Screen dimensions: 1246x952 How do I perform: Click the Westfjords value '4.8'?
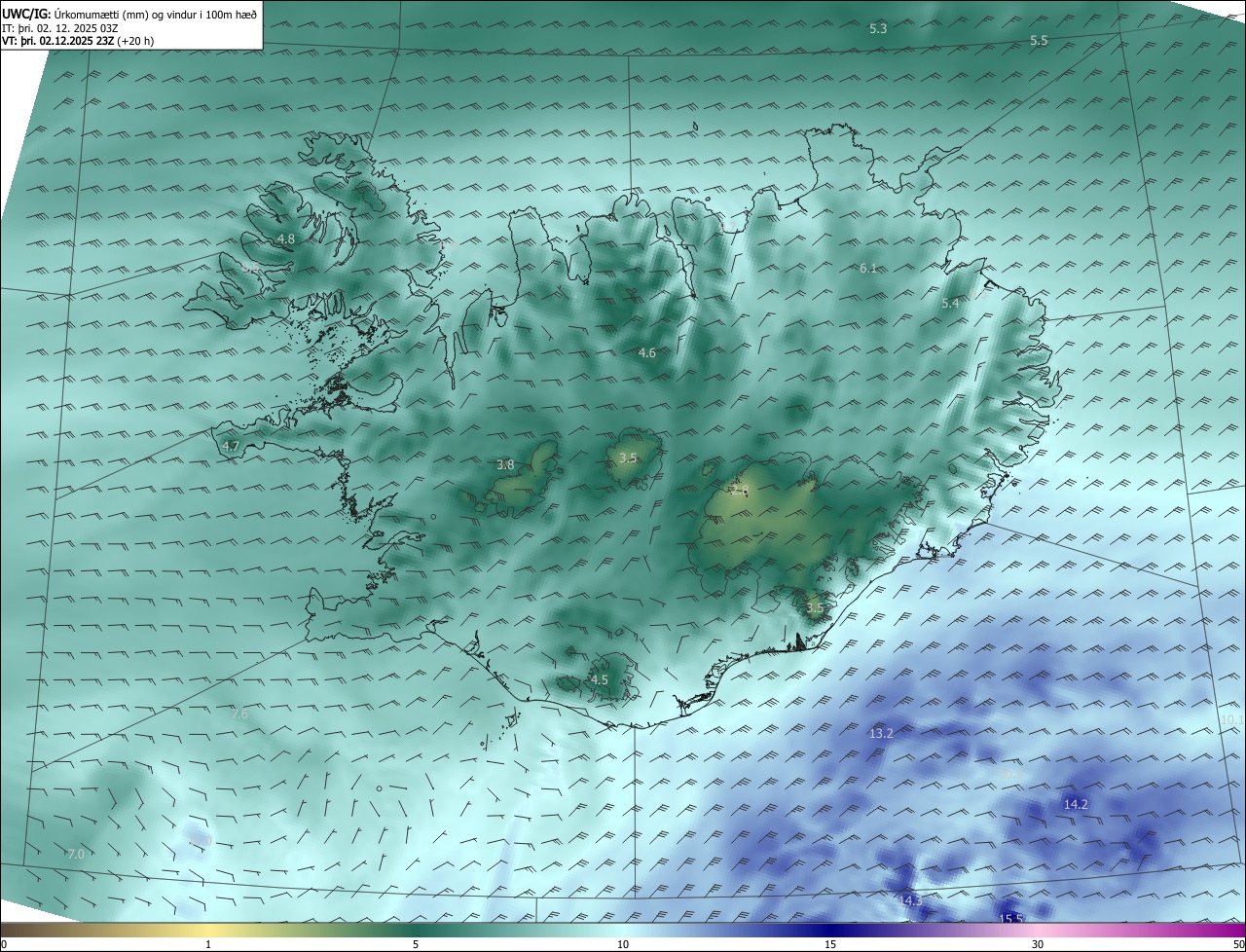tap(285, 238)
